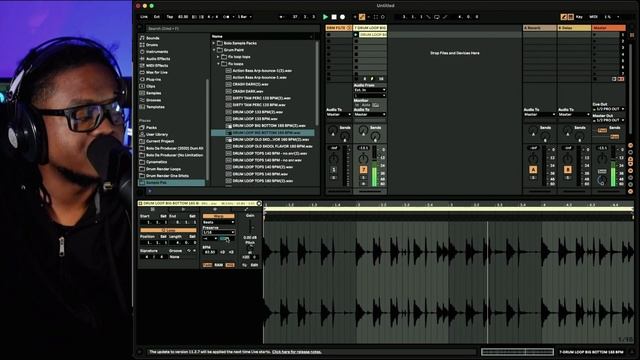Screen dimensions: 640x360
Task: Select Drums category in browser
Action: [152, 45]
